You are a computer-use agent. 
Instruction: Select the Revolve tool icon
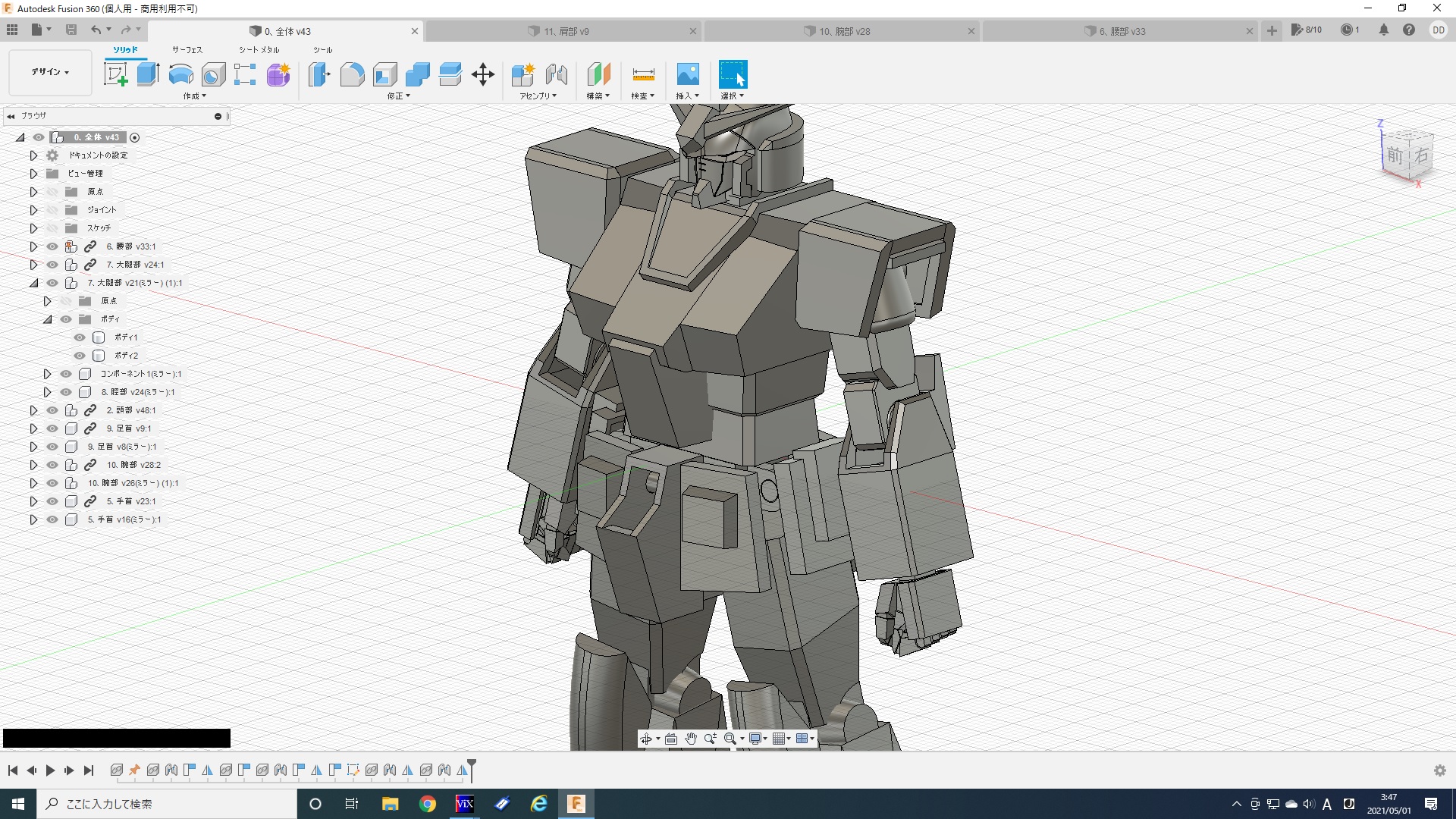click(180, 74)
